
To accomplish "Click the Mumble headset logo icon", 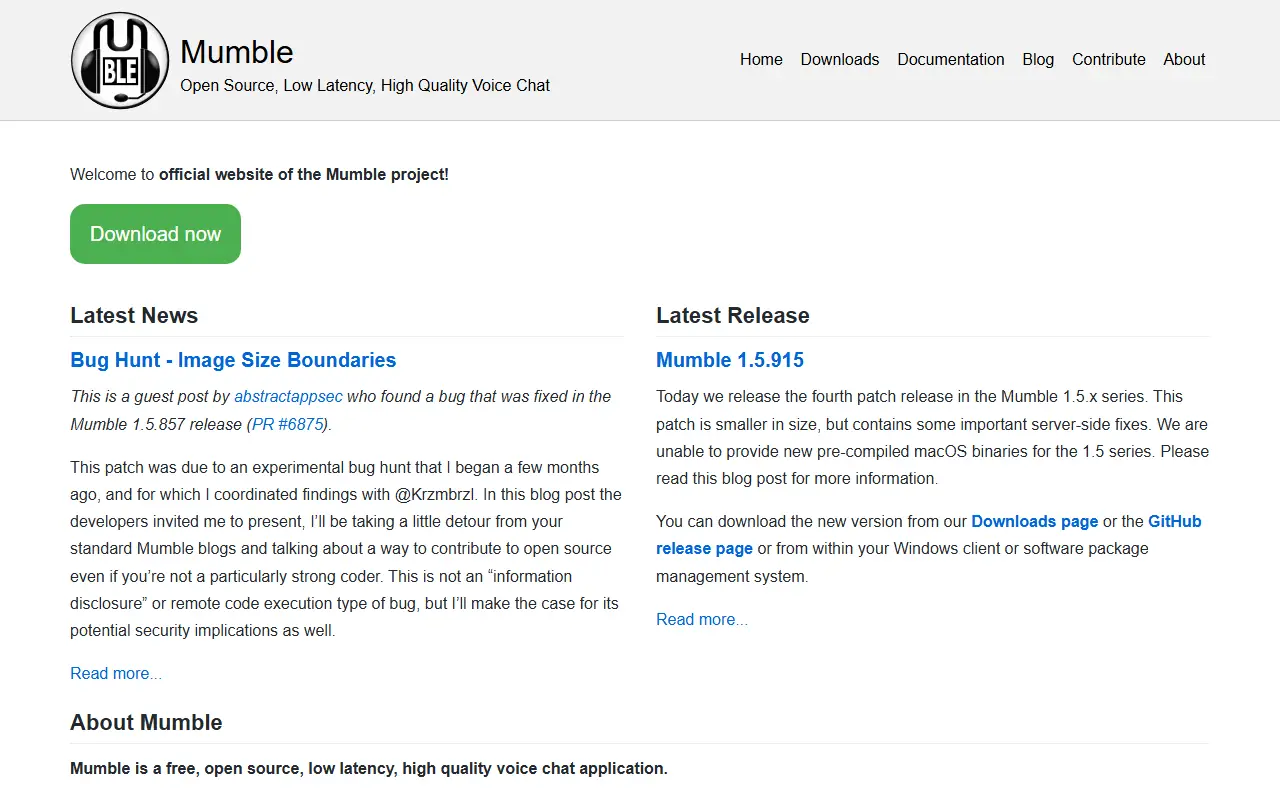I will [x=120, y=60].
